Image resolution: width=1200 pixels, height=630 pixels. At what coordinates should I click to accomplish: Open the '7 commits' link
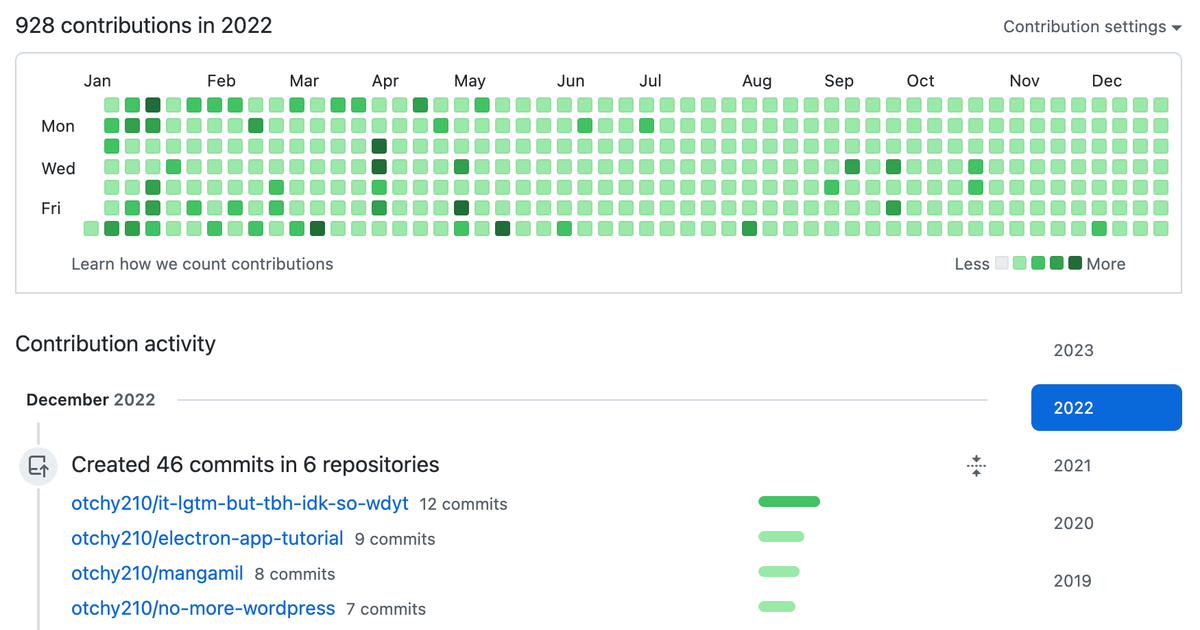click(x=386, y=609)
